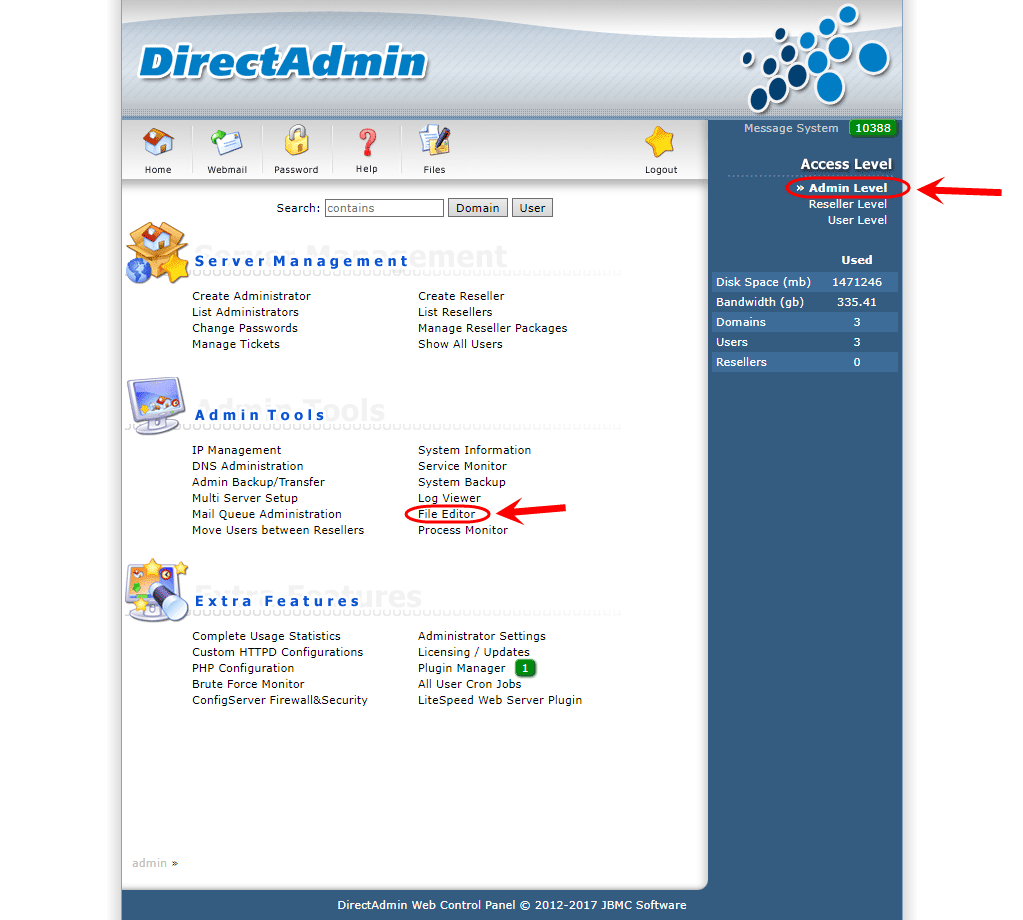Open Manage Tickets
The width and height of the screenshot is (1023, 920).
[x=236, y=345]
